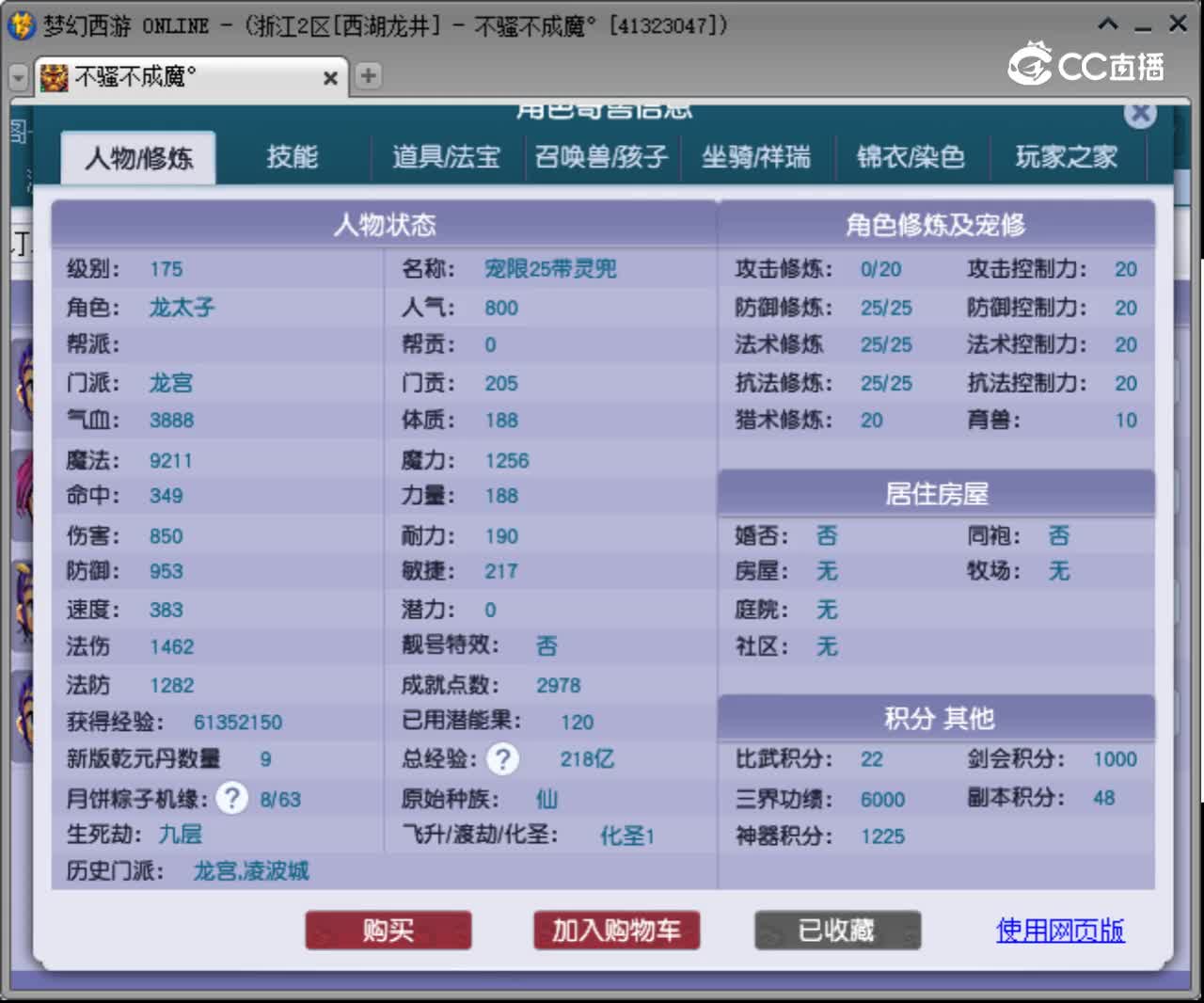This screenshot has height=1003, width=1204.
Task: Close the 不骚不成魔° tab
Action: tap(330, 78)
